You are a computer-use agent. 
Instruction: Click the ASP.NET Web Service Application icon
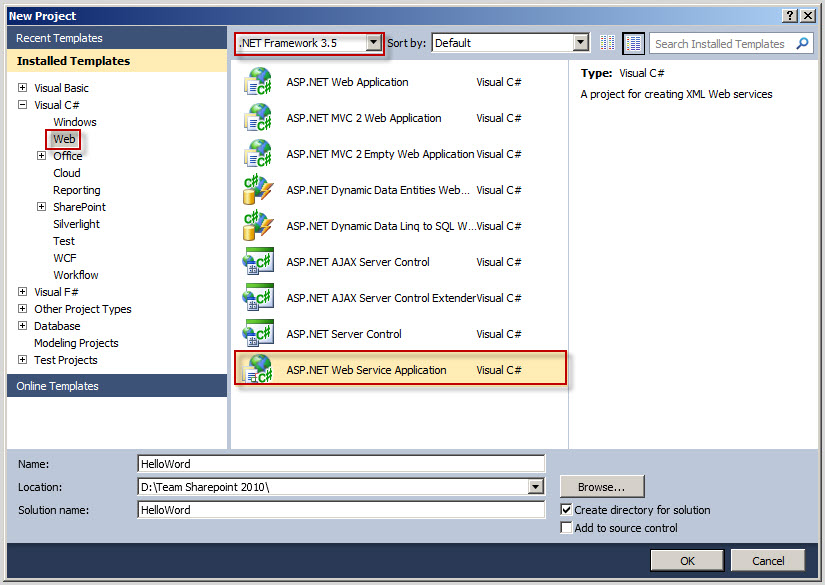258,369
